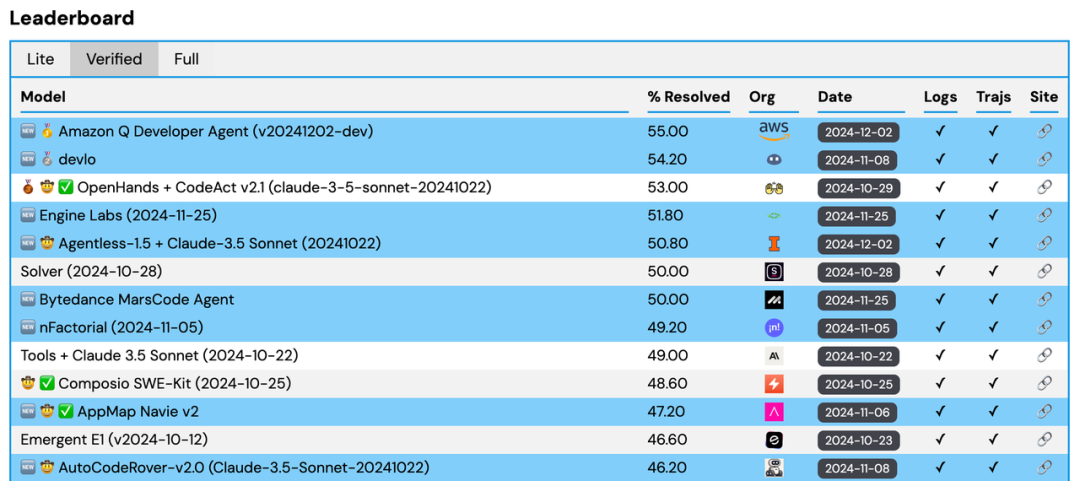
Task: Click the devlo org logo
Action: pos(774,159)
